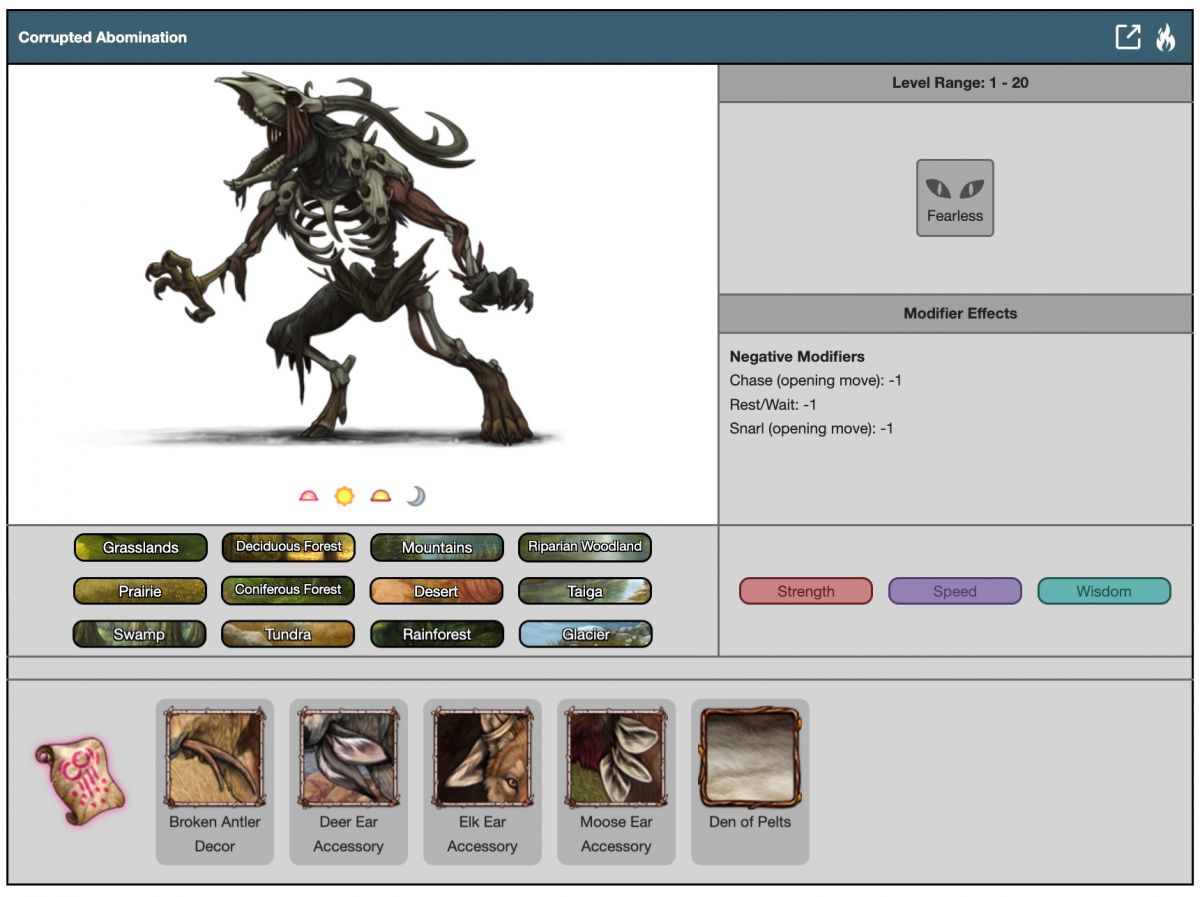Open Deer Ear Accessory item
Viewport: 1200px width, 897px height.
[348, 757]
